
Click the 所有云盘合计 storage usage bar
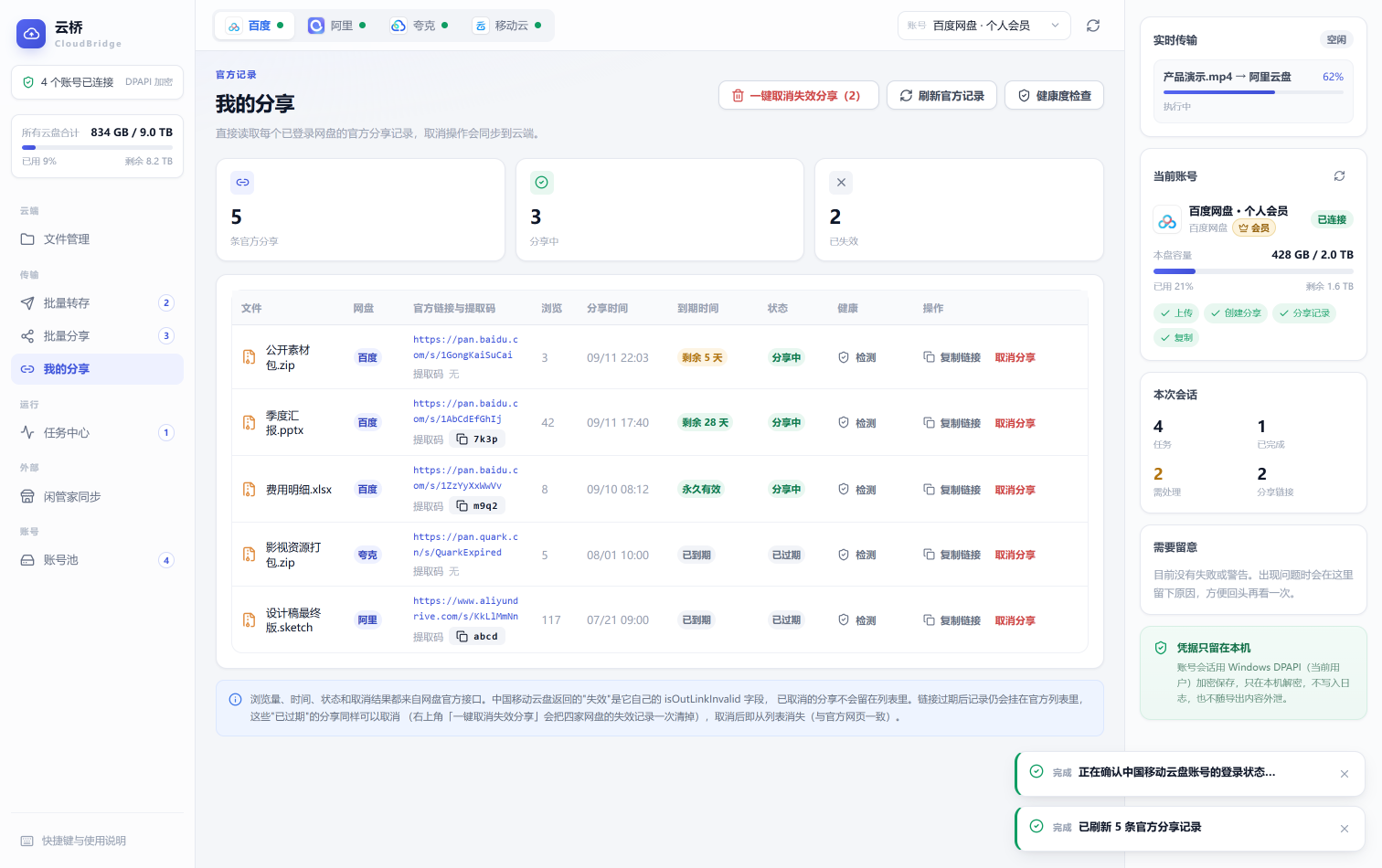point(97,147)
